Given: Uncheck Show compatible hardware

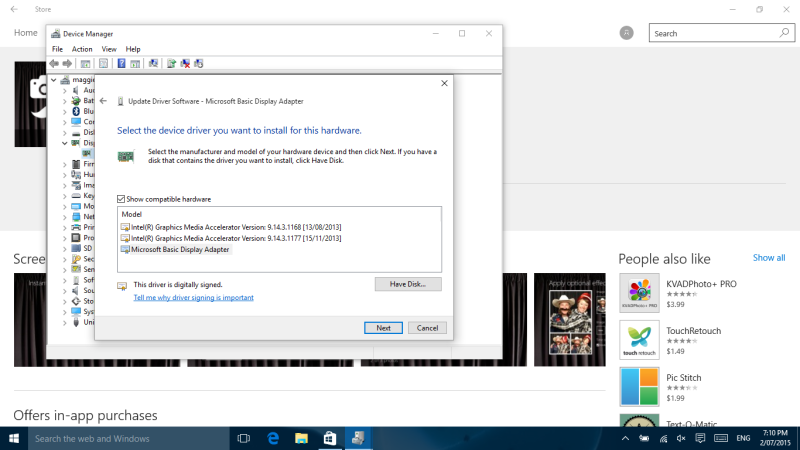Looking at the screenshot, I should coord(121,199).
